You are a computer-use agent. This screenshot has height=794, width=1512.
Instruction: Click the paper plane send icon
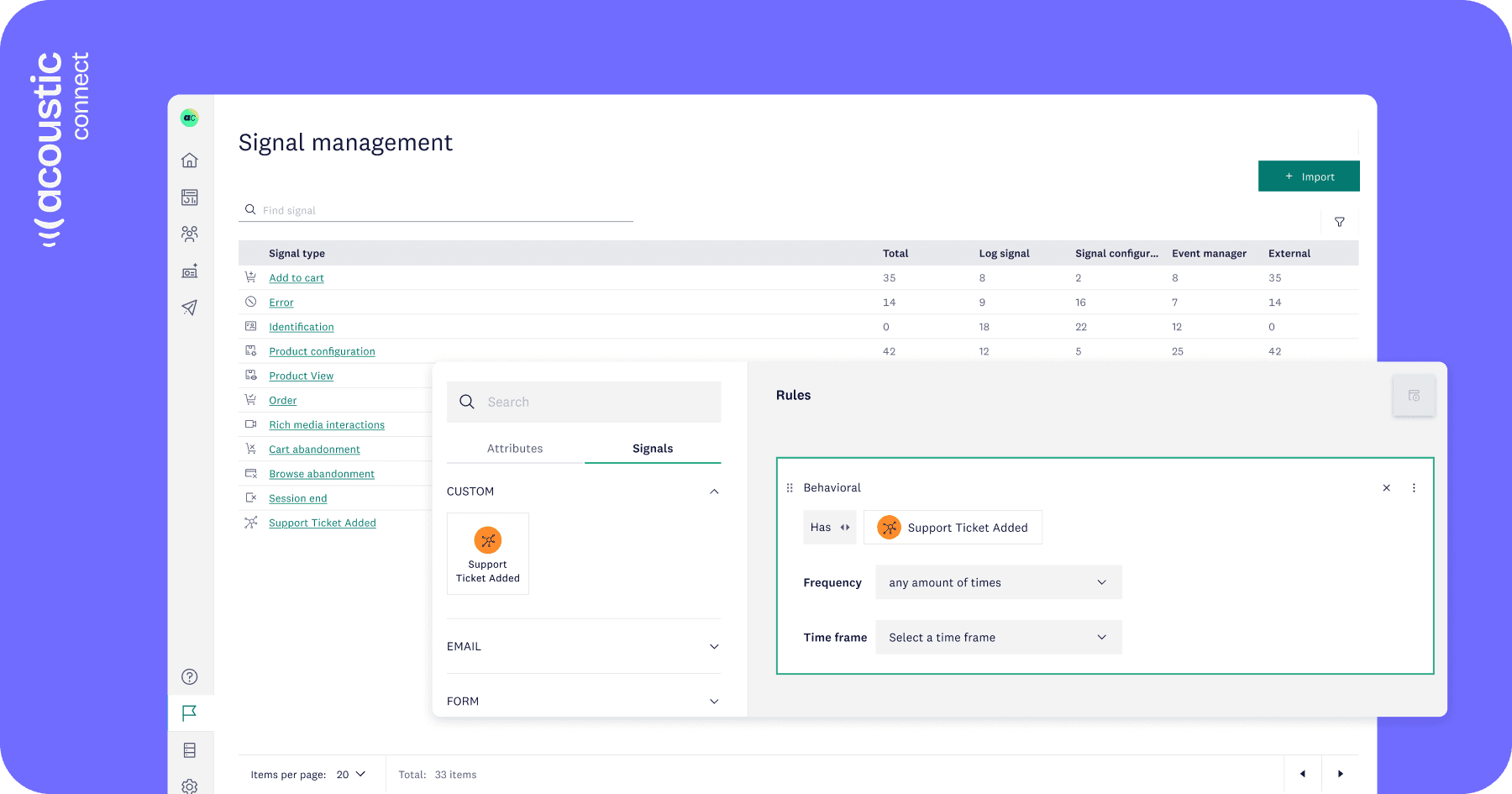point(190,308)
